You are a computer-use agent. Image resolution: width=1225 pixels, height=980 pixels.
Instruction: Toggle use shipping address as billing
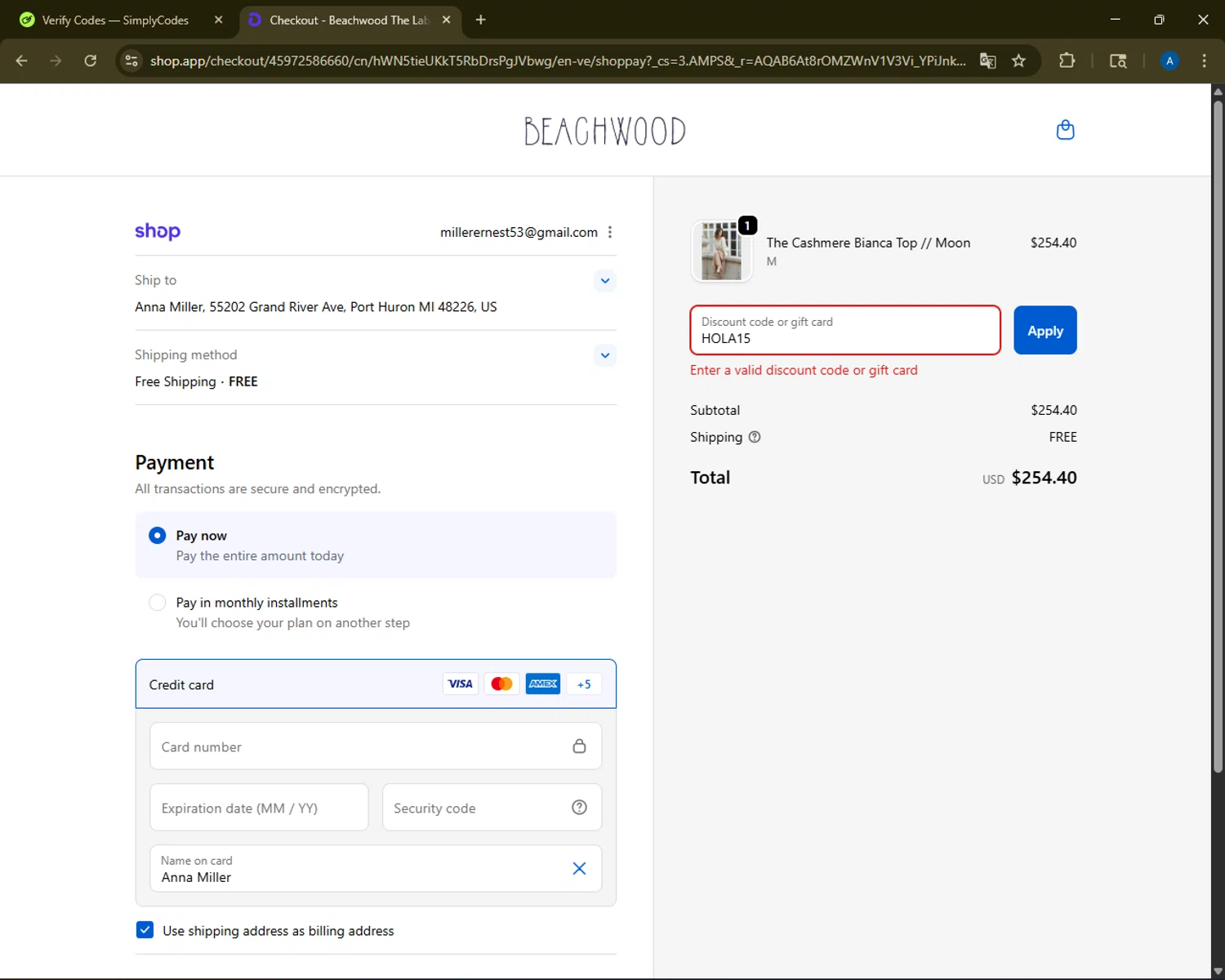[145, 929]
